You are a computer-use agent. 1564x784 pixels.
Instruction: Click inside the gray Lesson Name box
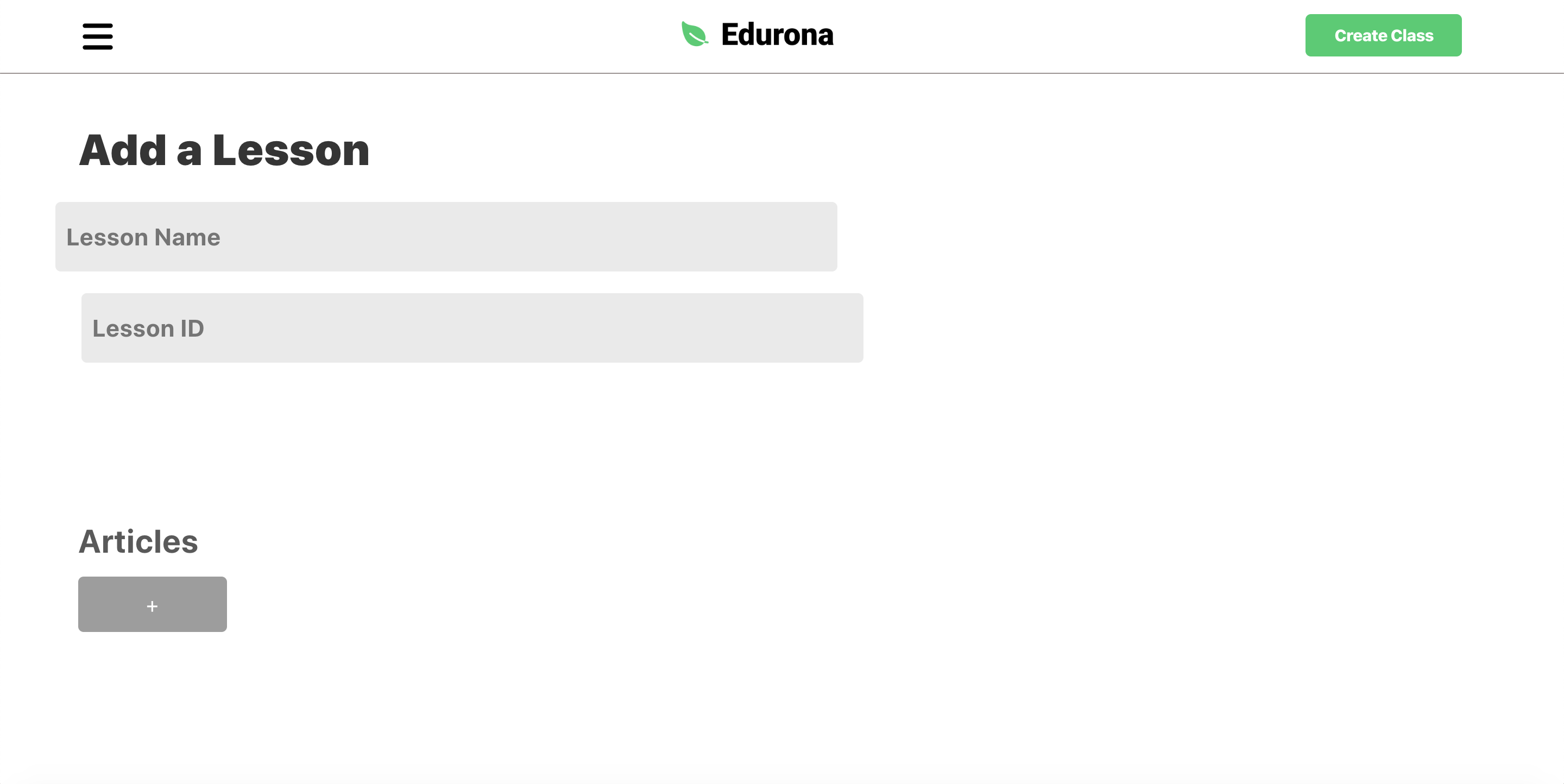(446, 237)
